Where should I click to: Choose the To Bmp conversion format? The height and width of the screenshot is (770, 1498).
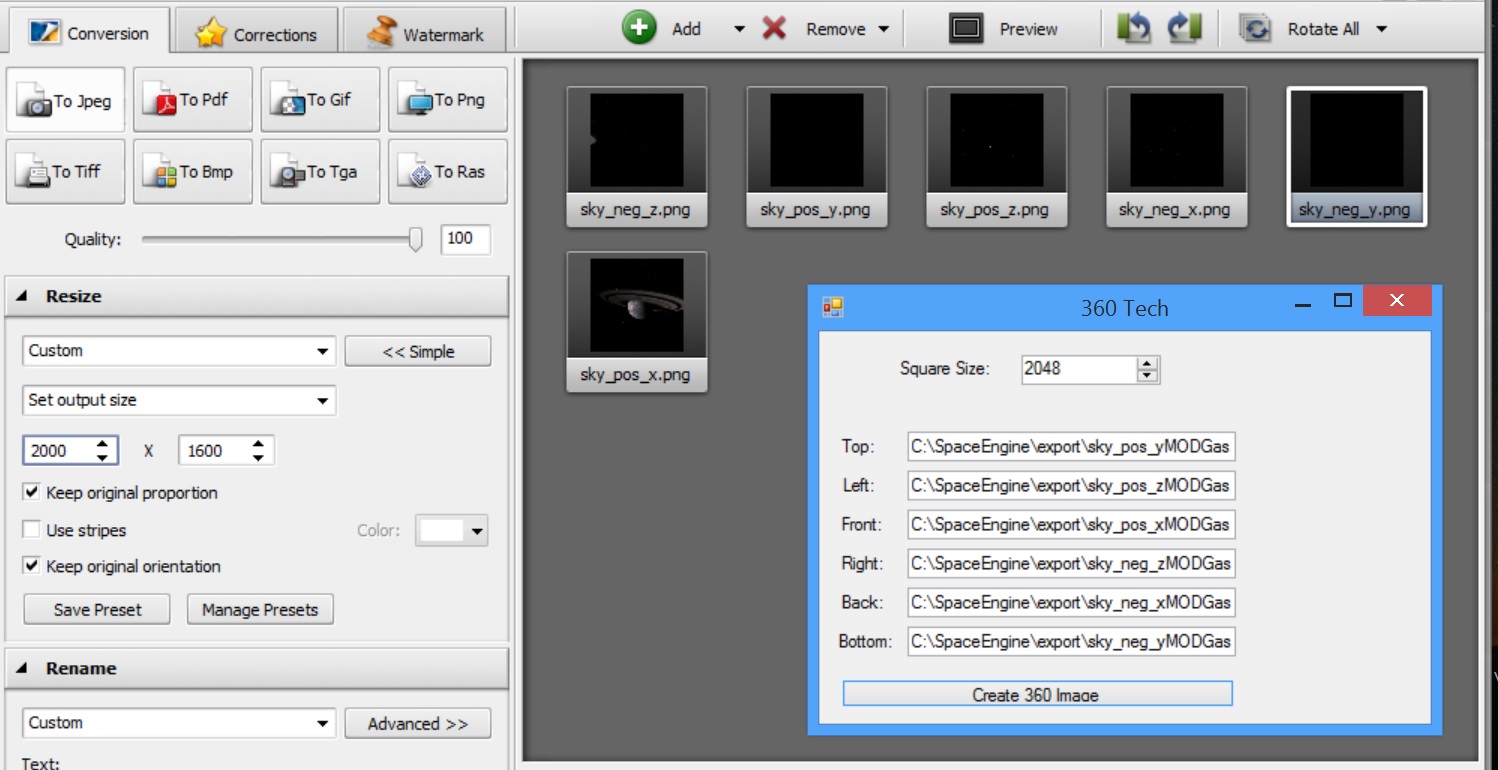[x=193, y=172]
